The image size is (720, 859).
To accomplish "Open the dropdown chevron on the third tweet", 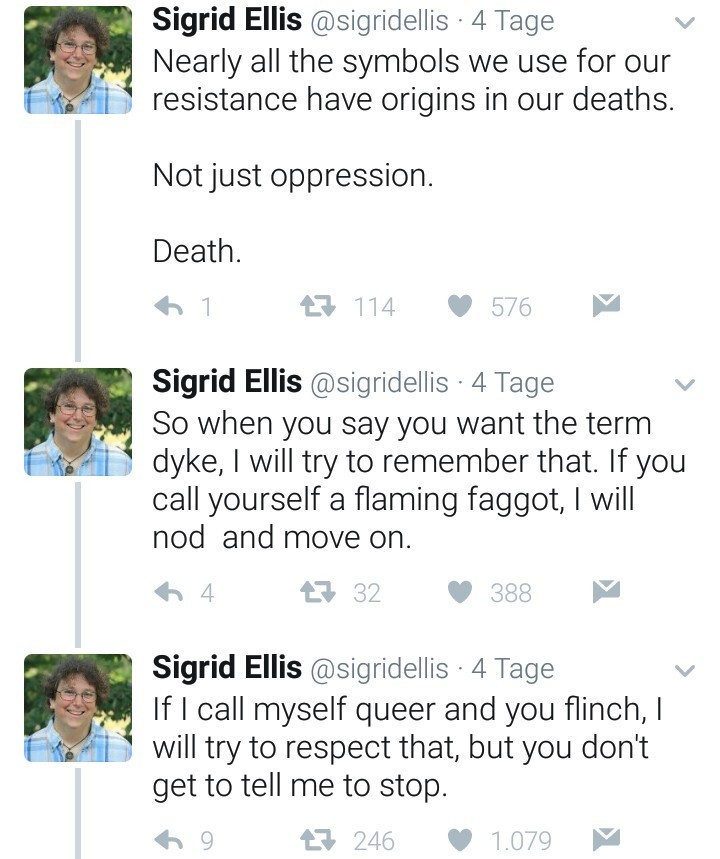I will (685, 671).
